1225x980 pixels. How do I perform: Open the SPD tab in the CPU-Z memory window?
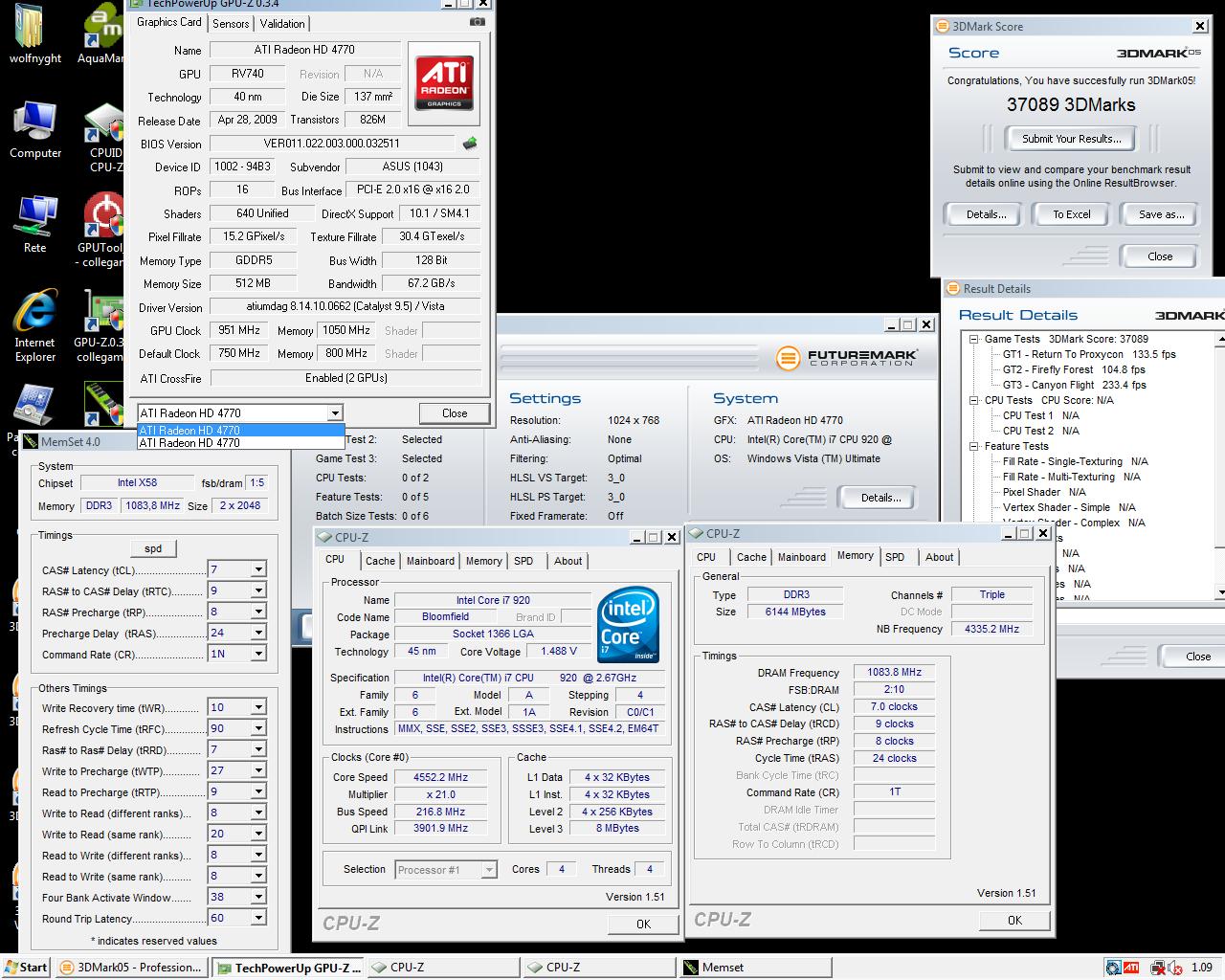pos(895,557)
